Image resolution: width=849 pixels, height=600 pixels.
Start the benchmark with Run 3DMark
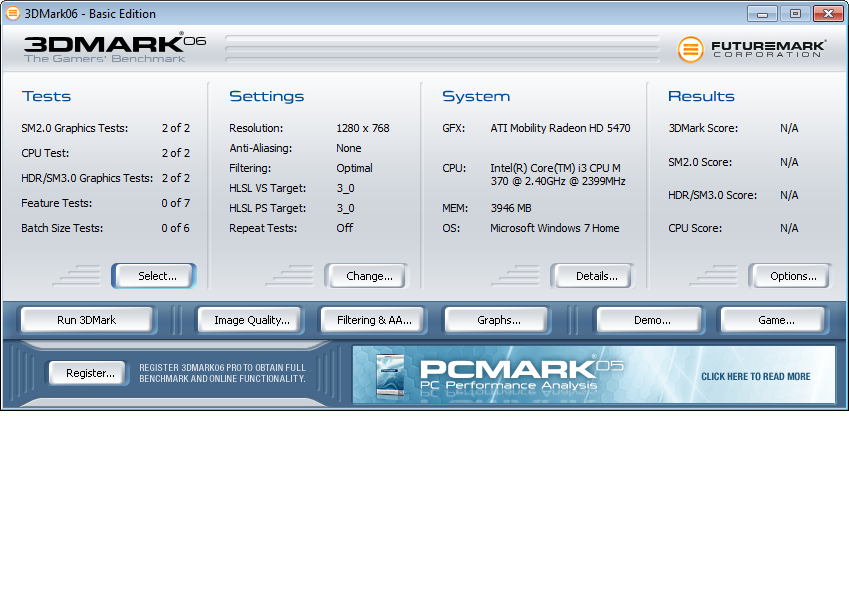coord(87,320)
